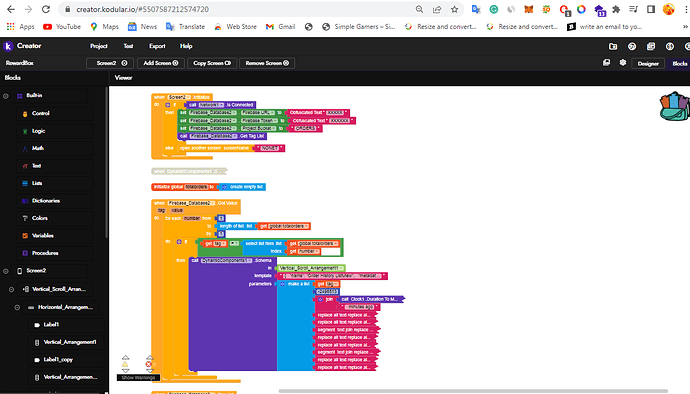Click the horizontal scrollbar in the viewer

(x=473, y=391)
